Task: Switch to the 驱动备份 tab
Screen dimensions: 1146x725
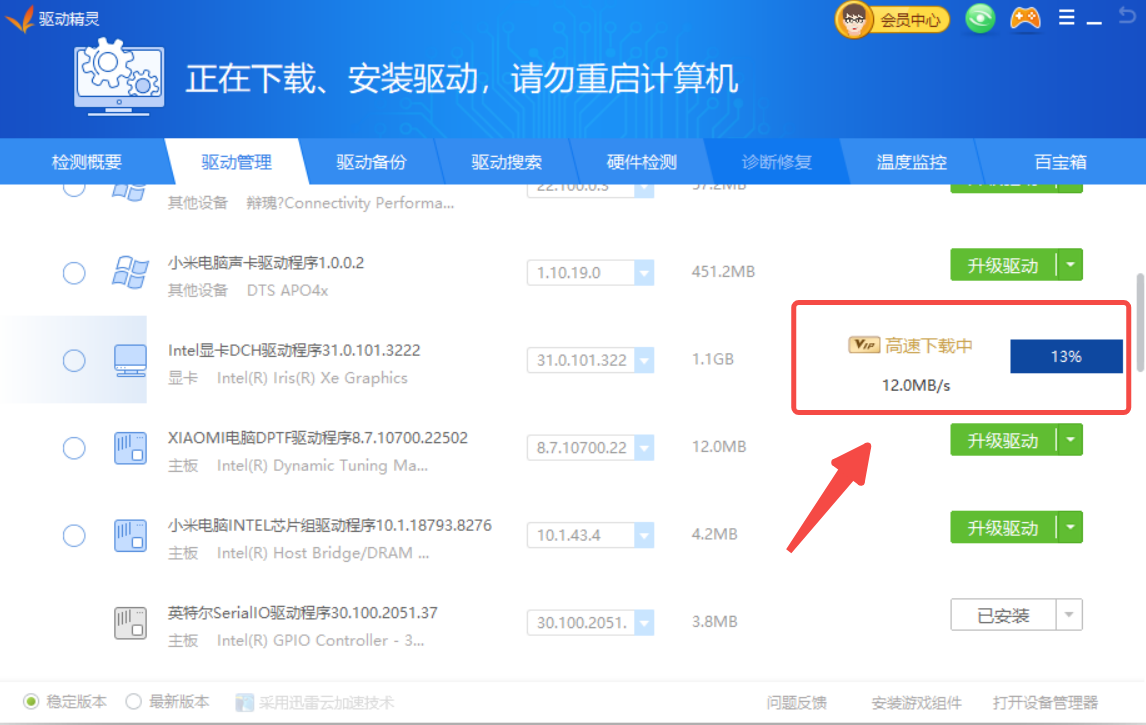Action: pos(371,162)
